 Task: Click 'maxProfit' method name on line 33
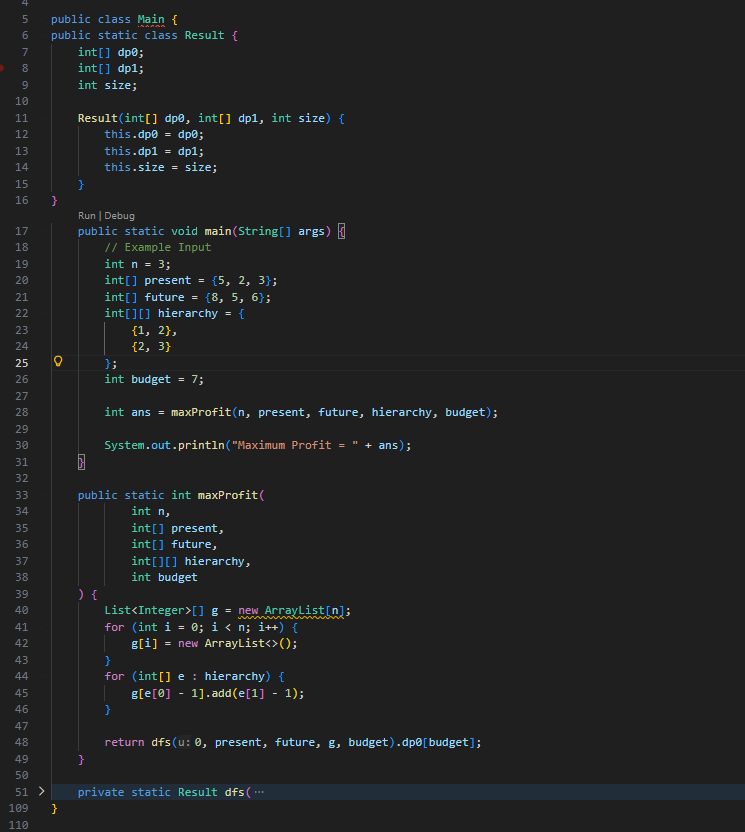click(228, 496)
